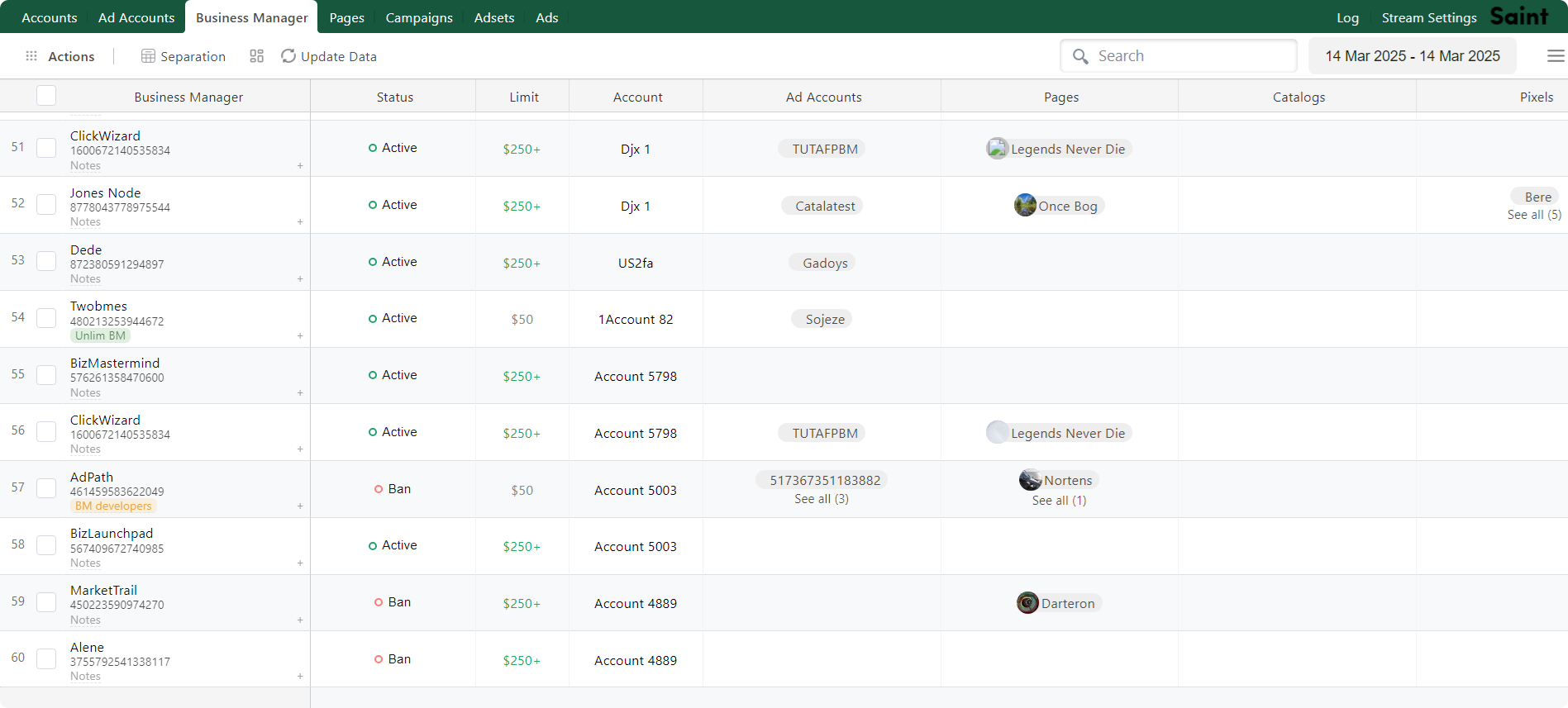Click the Saint logo
Screen dimensions: 1568x708
1519,17
